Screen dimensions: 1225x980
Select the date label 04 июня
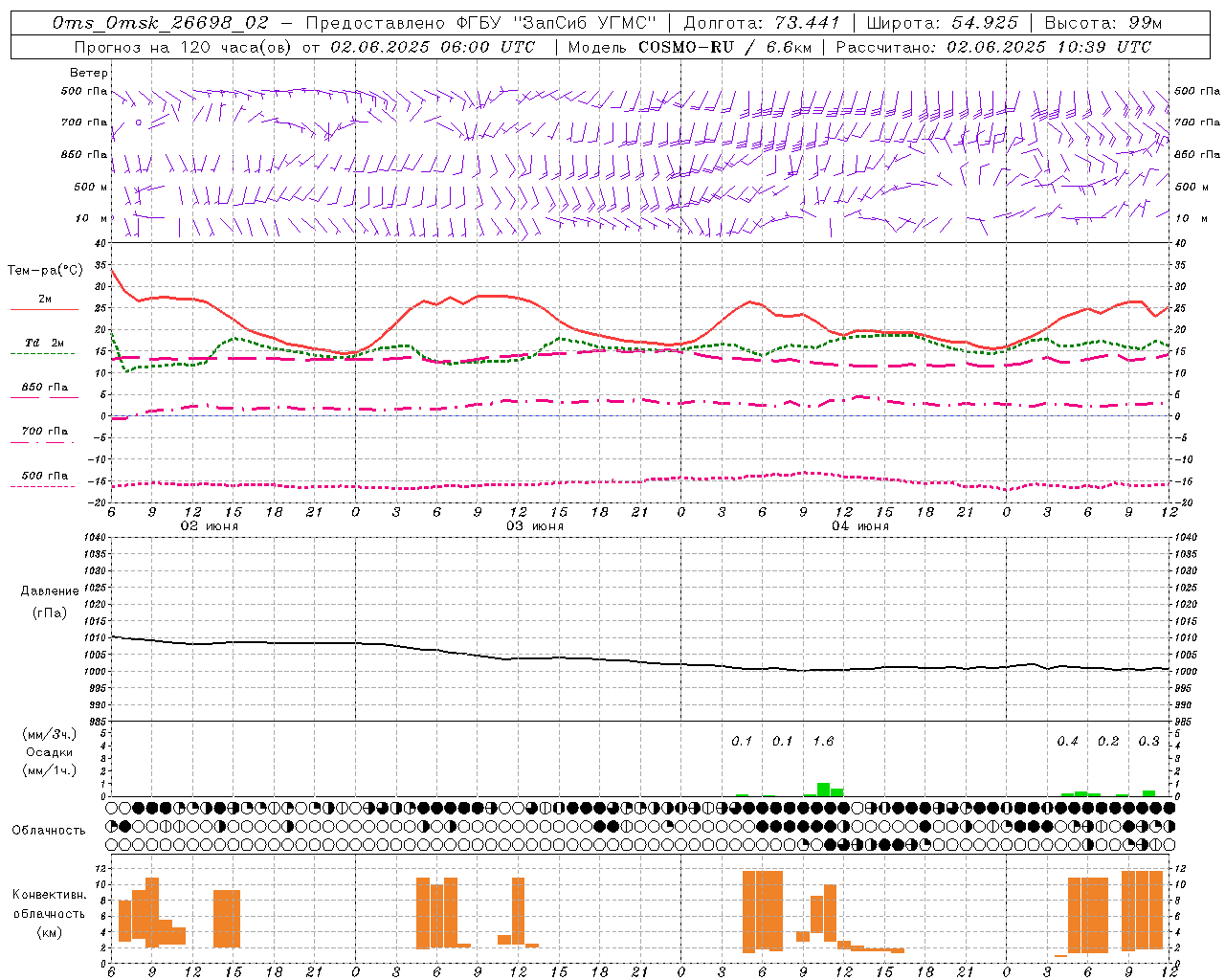click(x=860, y=526)
